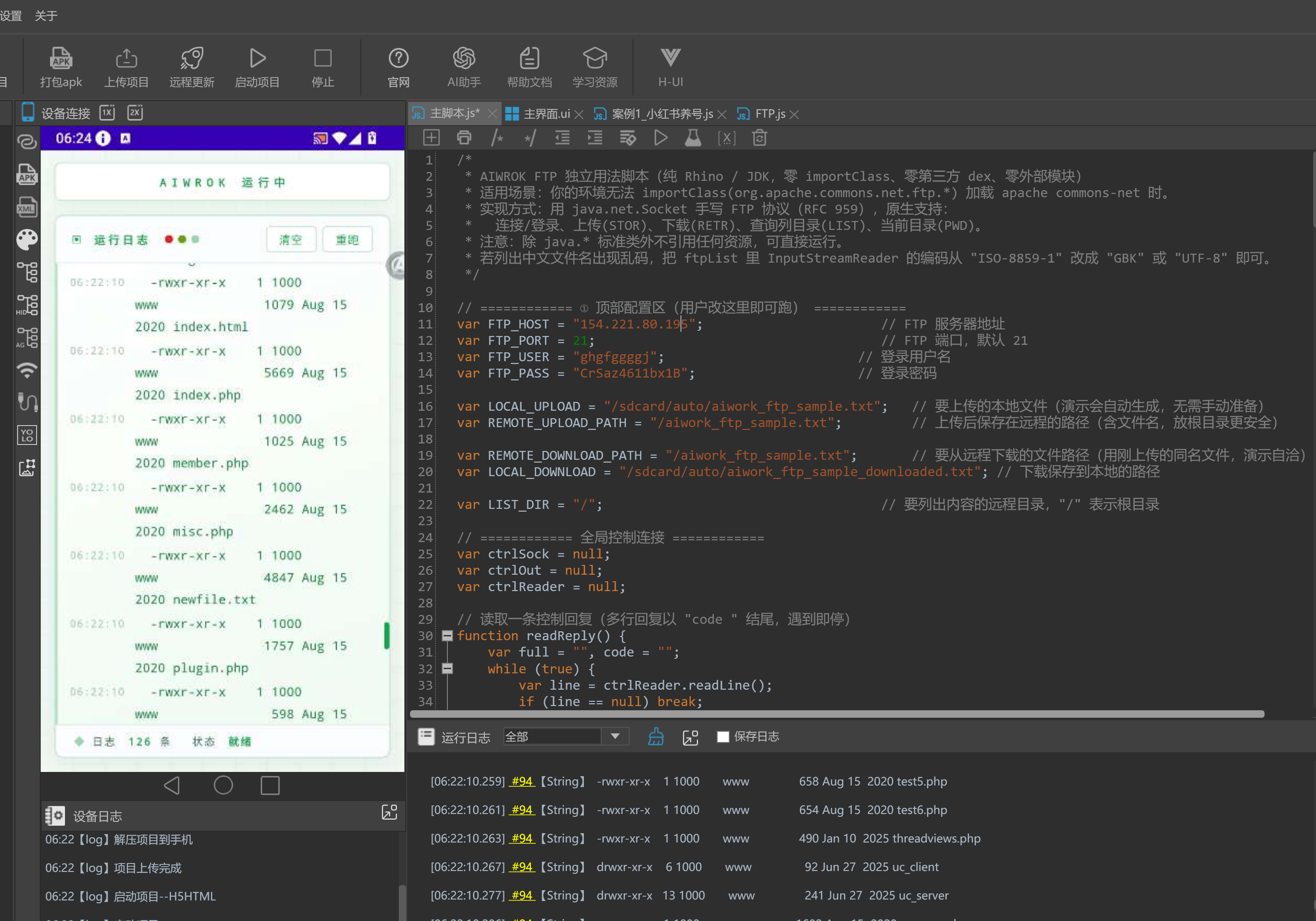Click the clear-log broom icon in 运行日志
Screen dimensions: 1316x921
pyautogui.click(x=656, y=736)
